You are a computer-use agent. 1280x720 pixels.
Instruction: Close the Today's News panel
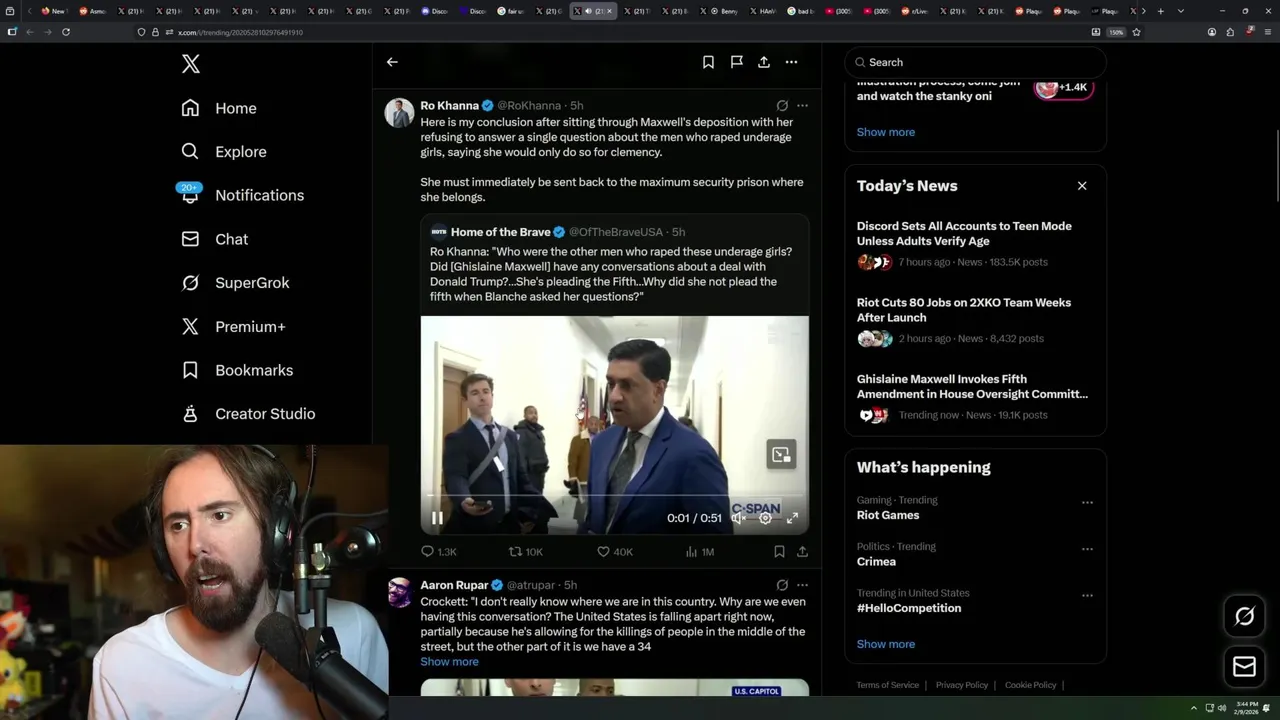1082,186
